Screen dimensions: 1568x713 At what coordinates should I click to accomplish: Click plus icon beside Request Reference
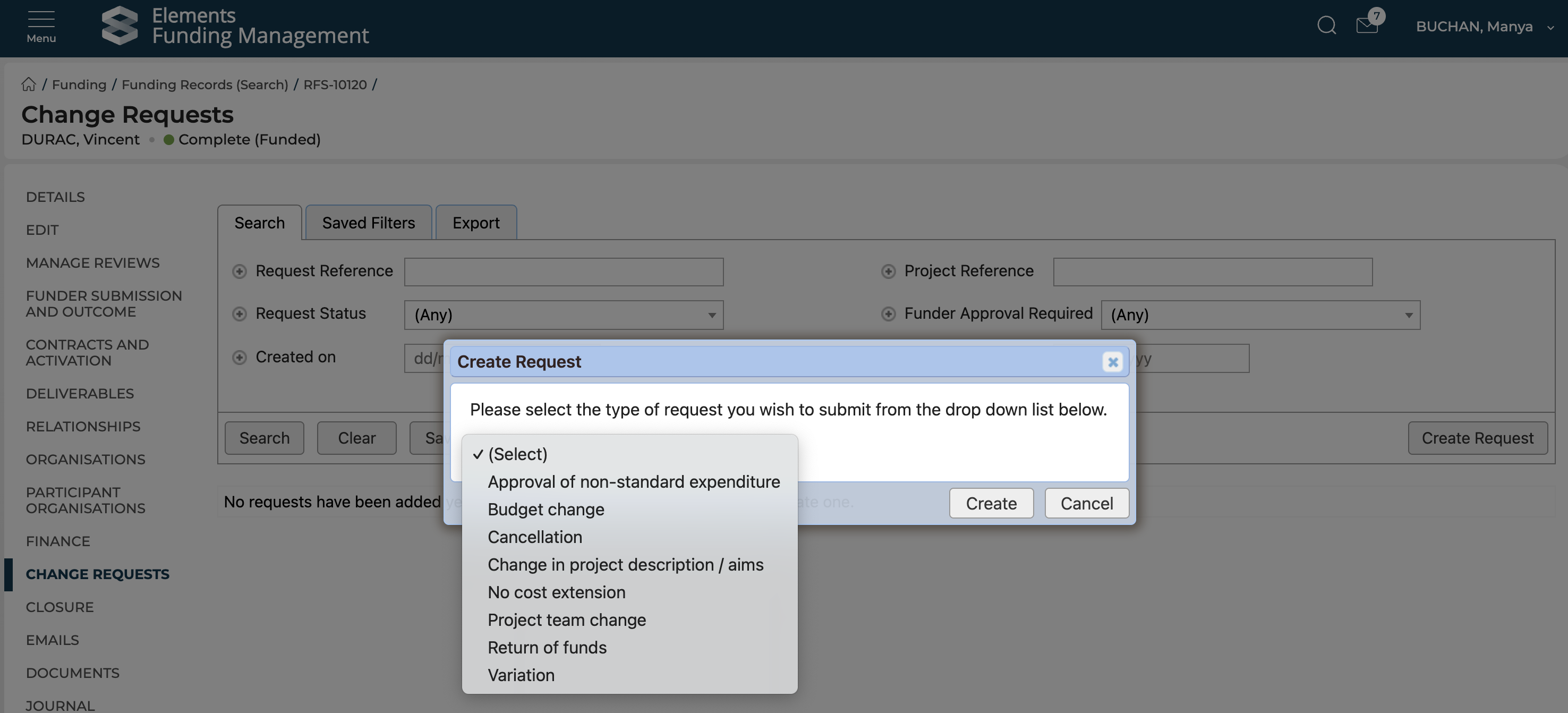pyautogui.click(x=239, y=271)
